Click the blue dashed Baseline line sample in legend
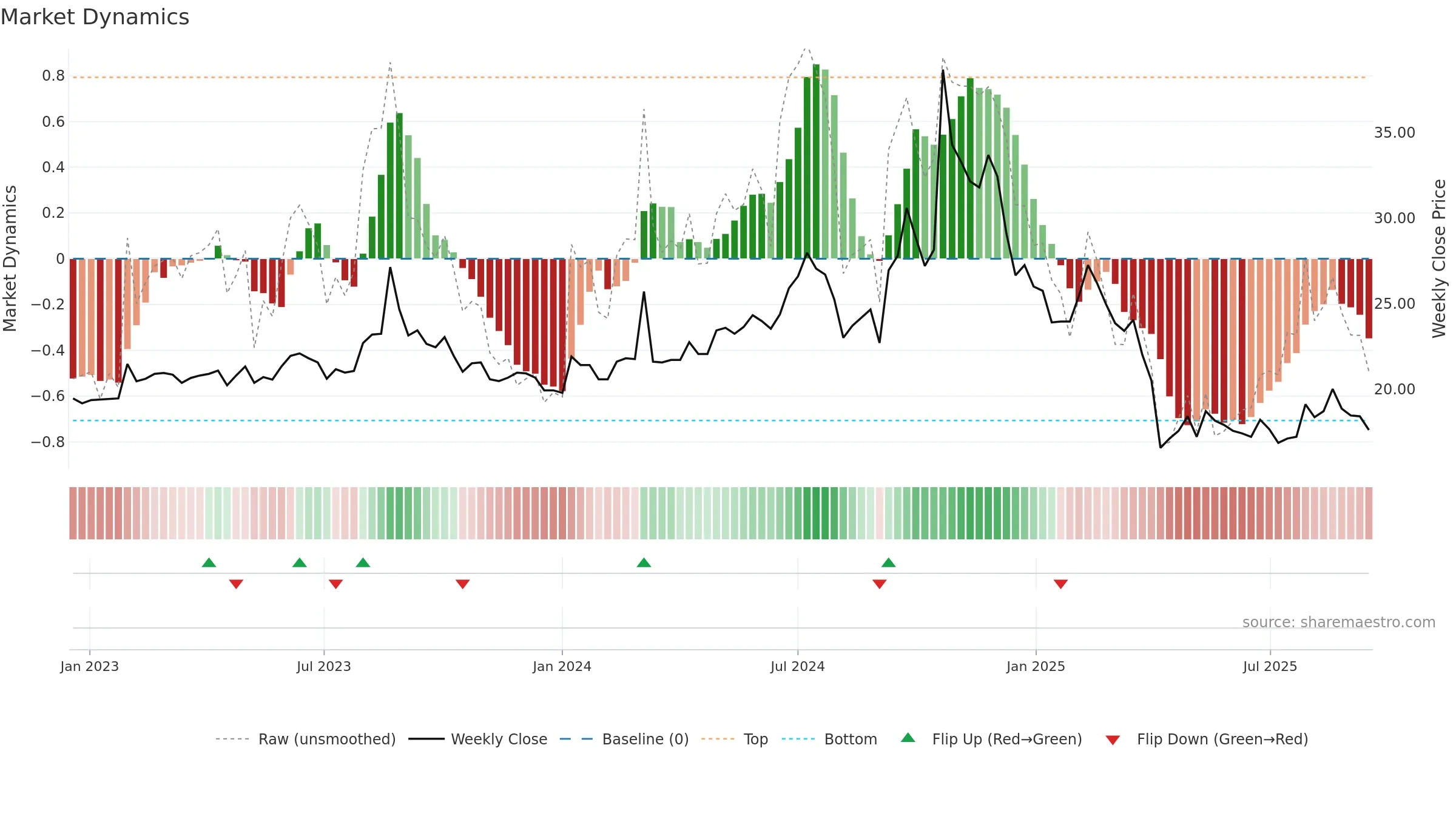This screenshot has height=819, width=1456. 576,739
